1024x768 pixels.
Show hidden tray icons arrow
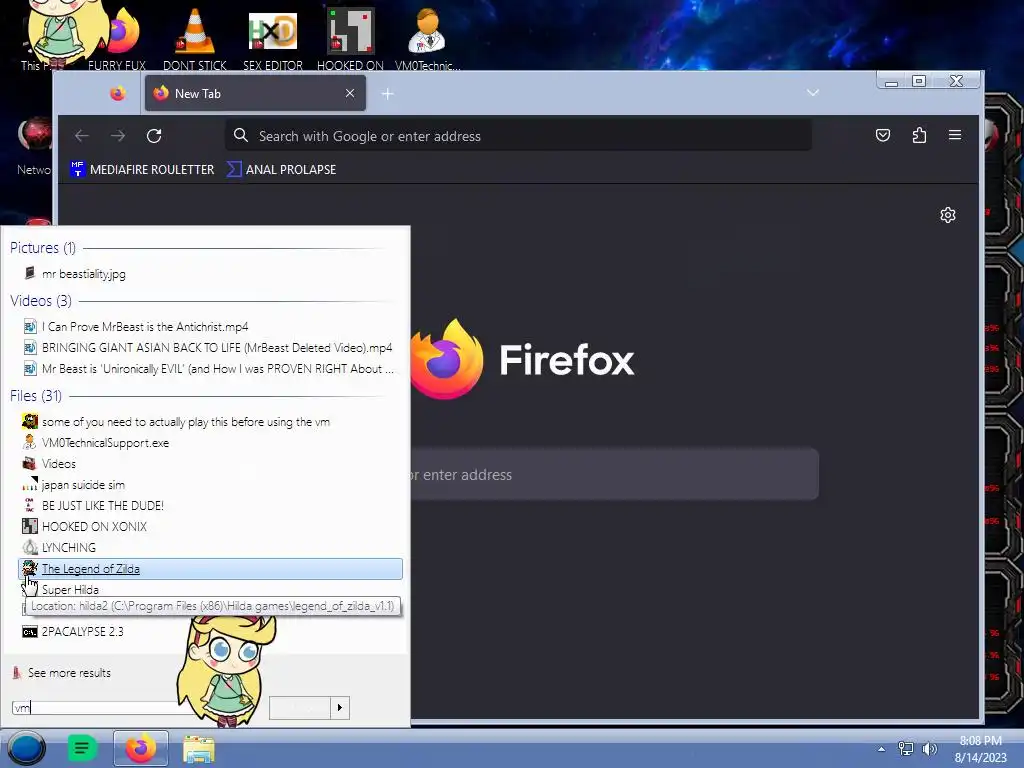click(881, 749)
